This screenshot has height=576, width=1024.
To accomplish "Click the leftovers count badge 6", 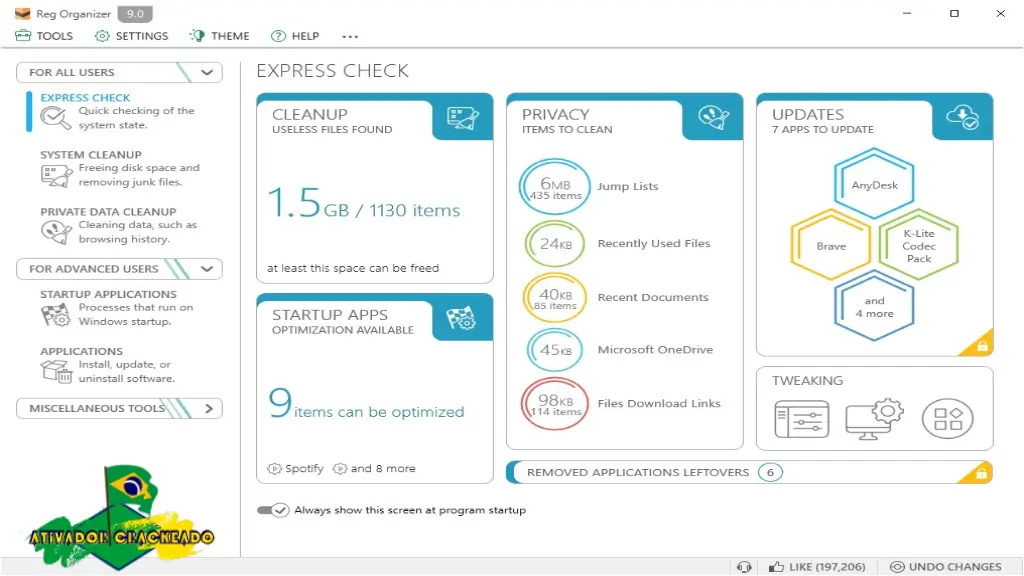I will tap(771, 473).
